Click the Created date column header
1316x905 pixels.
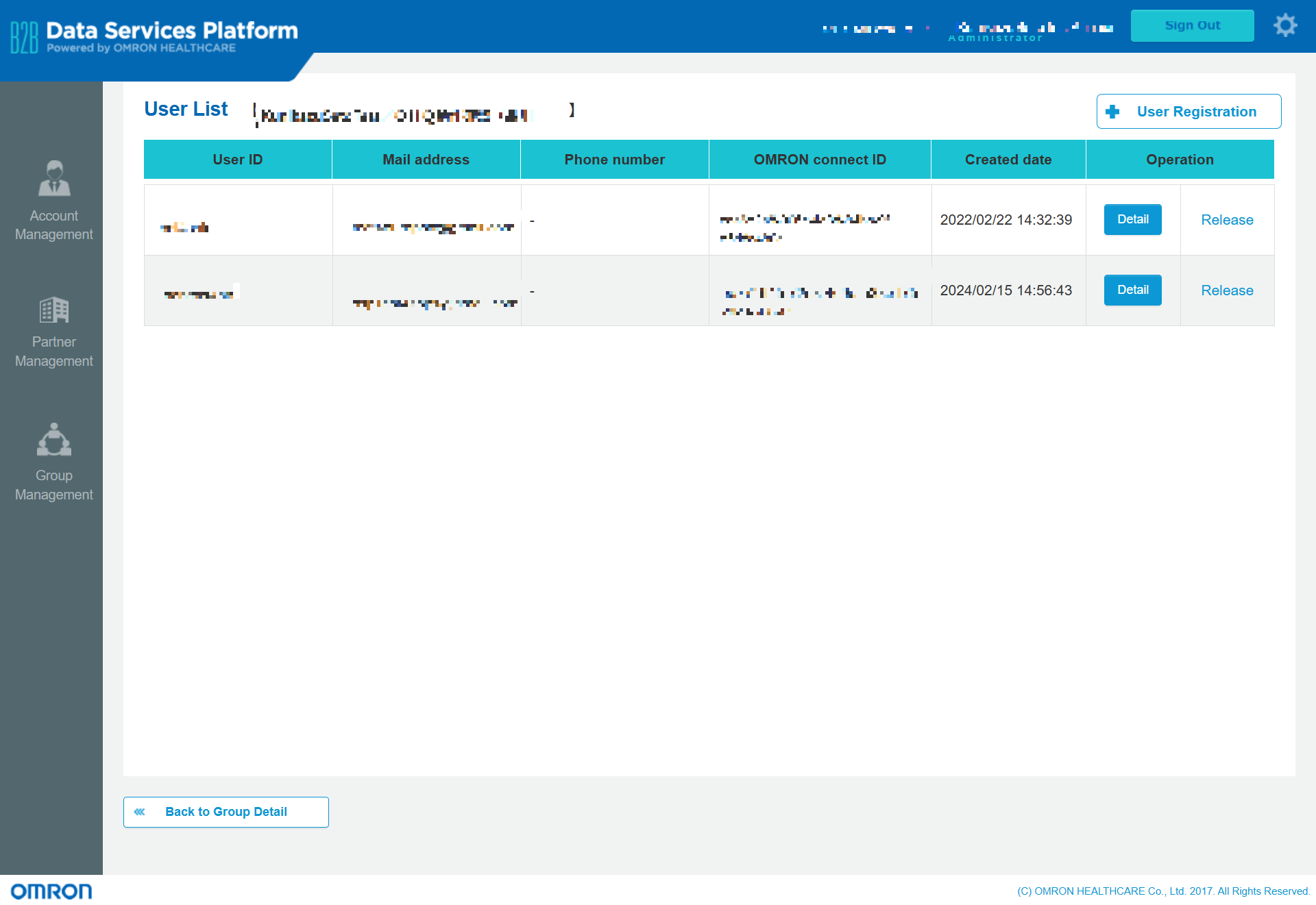coord(1008,160)
